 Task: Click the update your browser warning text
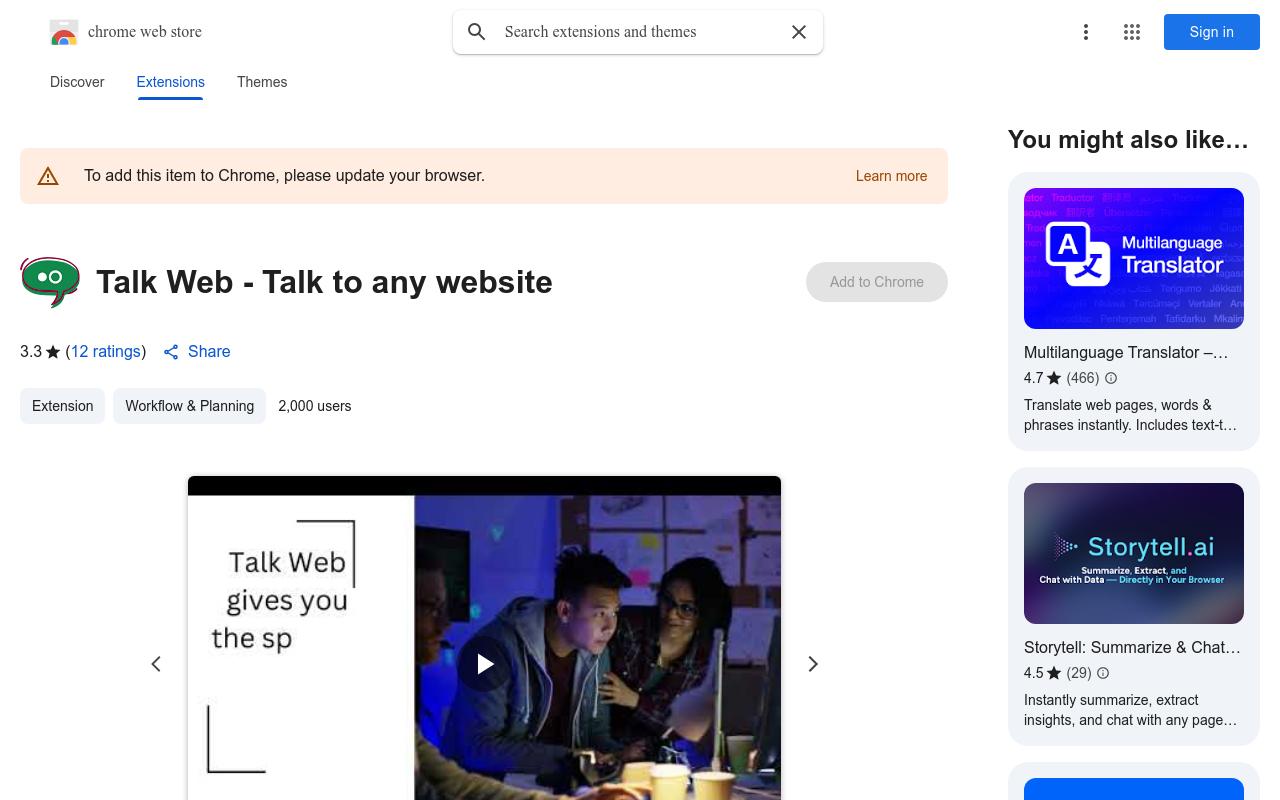click(284, 176)
